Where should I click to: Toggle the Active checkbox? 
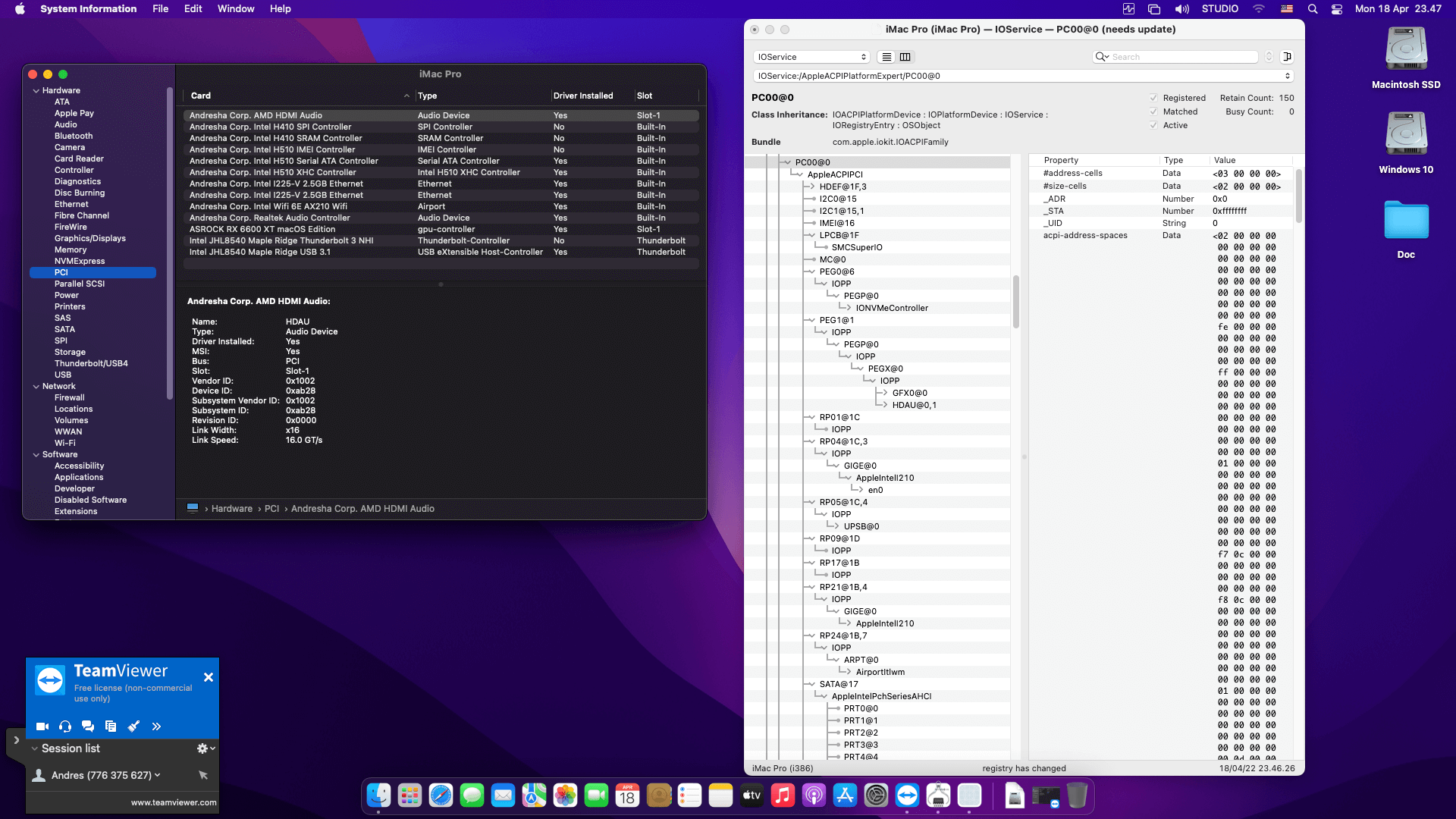tap(1153, 125)
